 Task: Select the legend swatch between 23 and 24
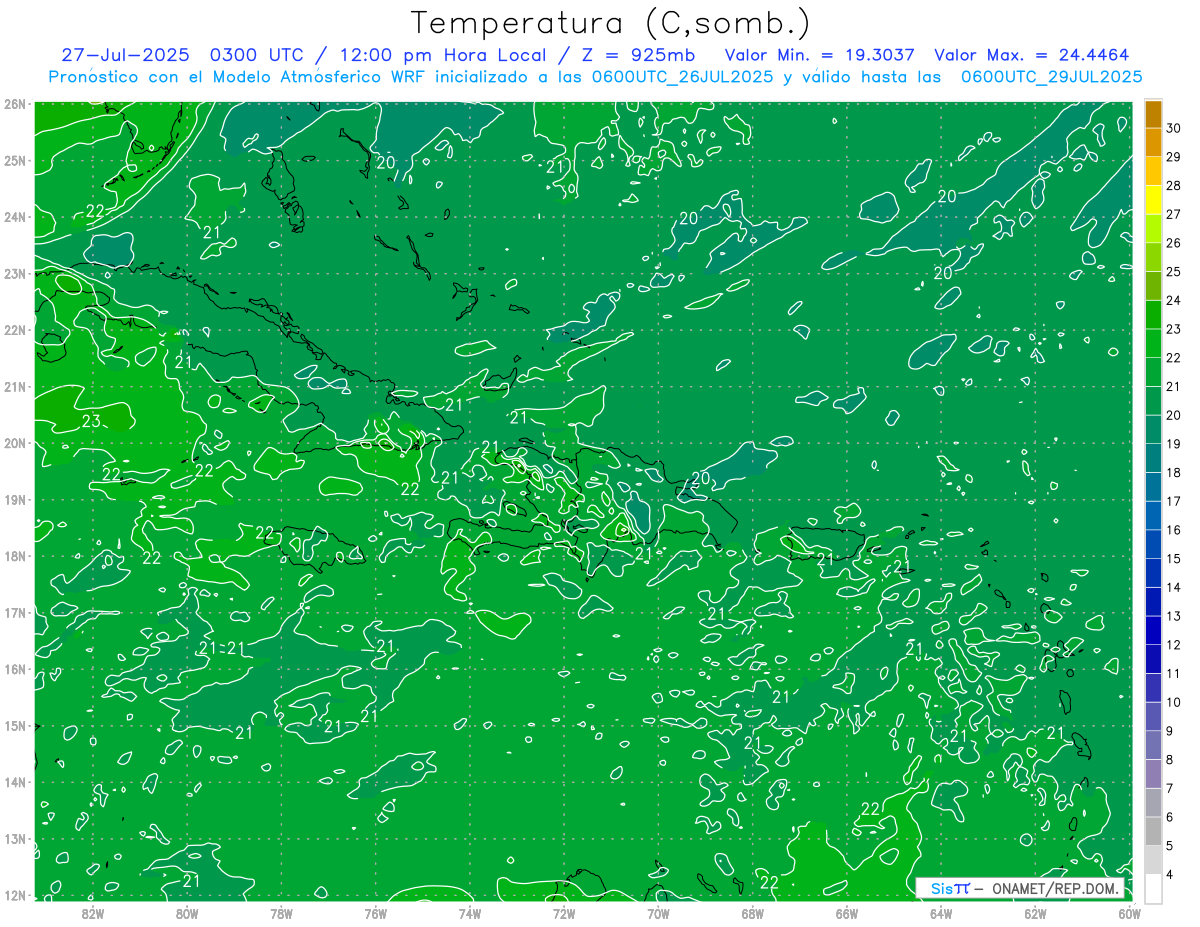[x=1153, y=314]
